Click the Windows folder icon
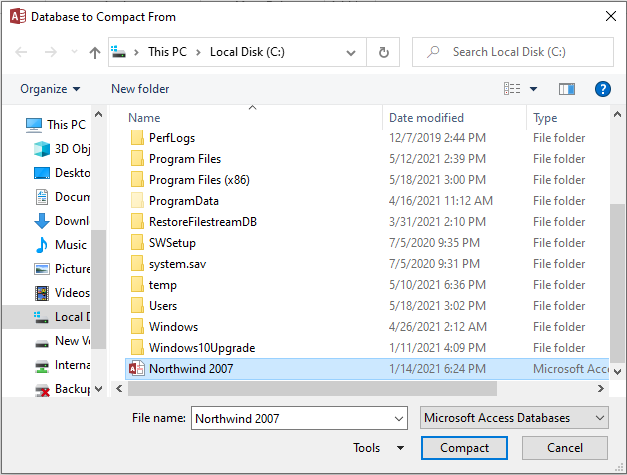 [137, 327]
